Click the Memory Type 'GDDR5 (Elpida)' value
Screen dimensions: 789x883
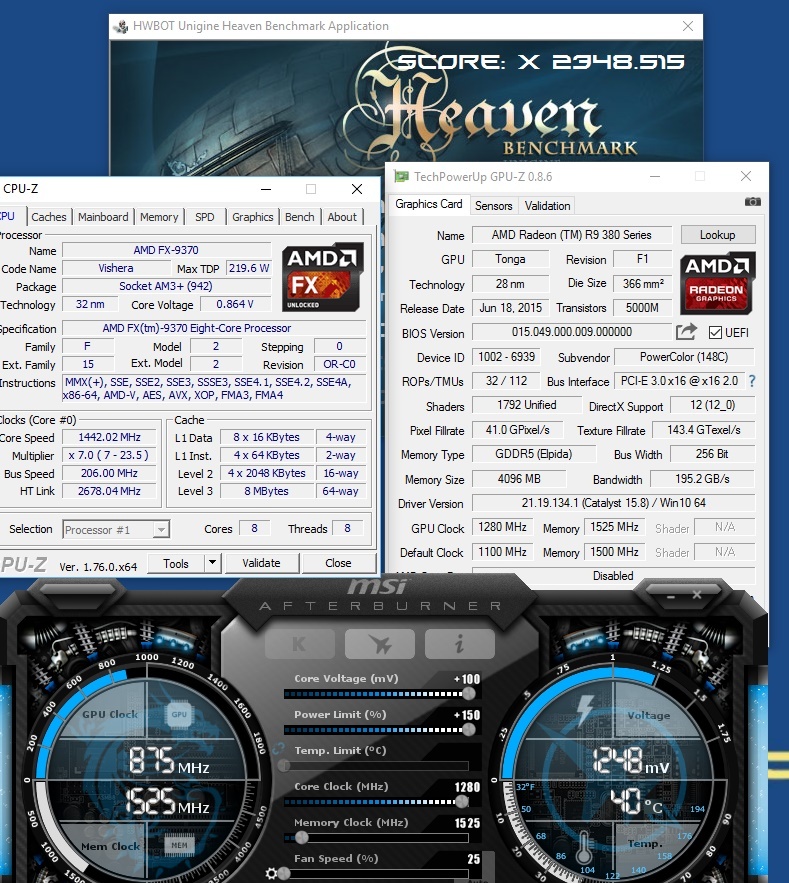pyautogui.click(x=534, y=454)
